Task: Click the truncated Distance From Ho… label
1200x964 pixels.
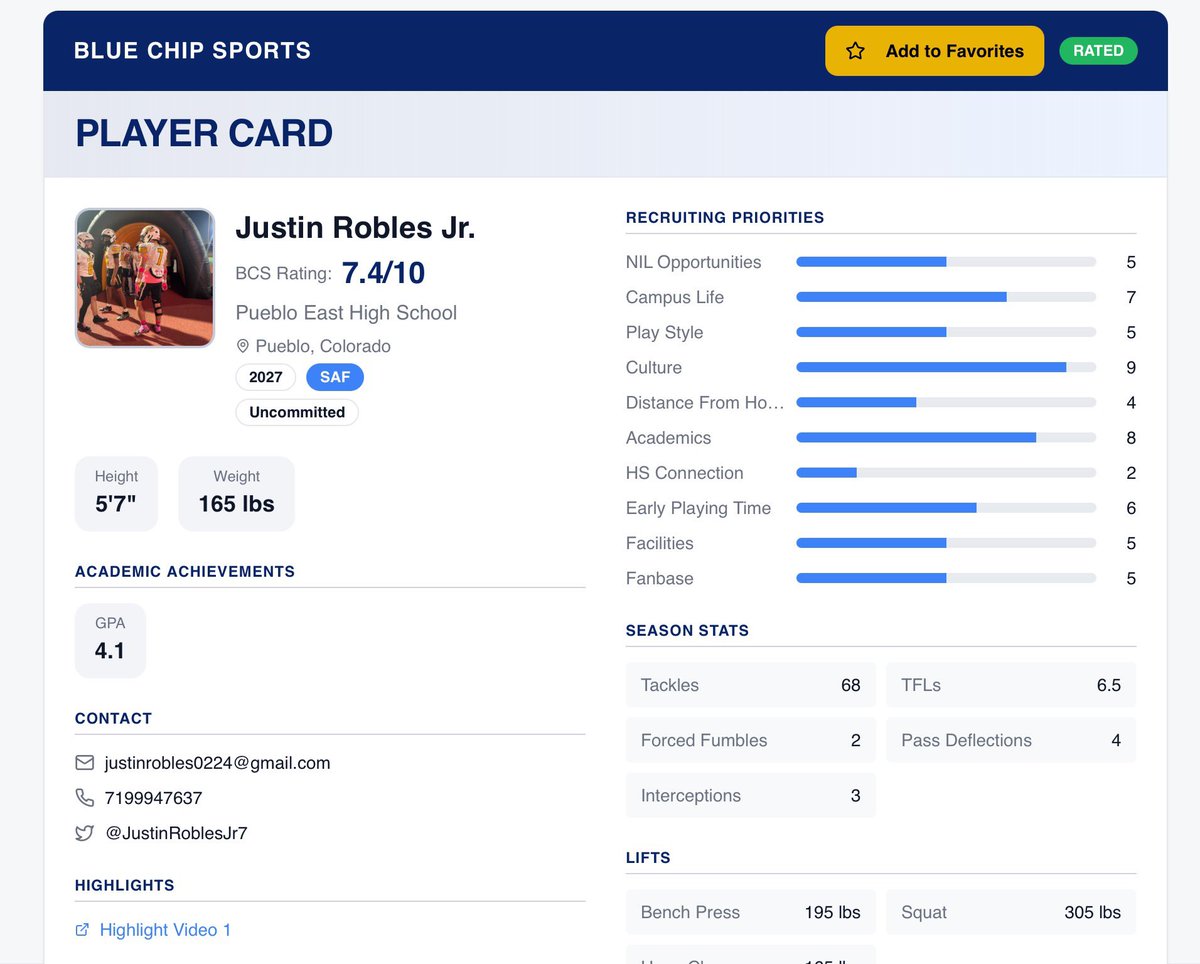Action: tap(705, 403)
